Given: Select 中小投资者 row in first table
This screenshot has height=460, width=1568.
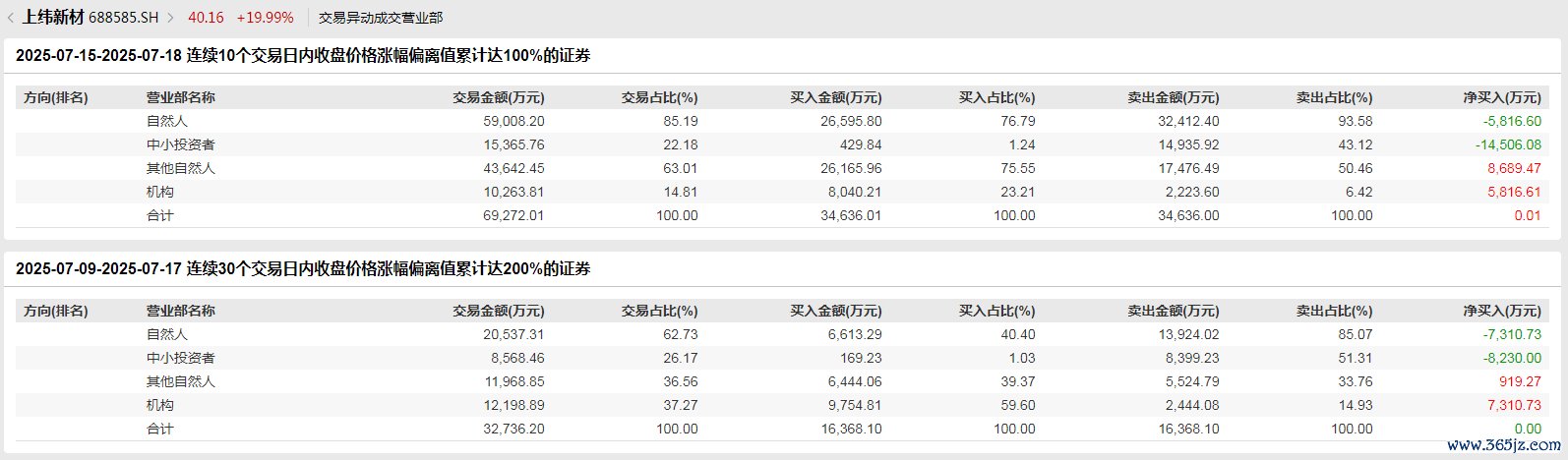Looking at the screenshot, I should click(x=783, y=144).
